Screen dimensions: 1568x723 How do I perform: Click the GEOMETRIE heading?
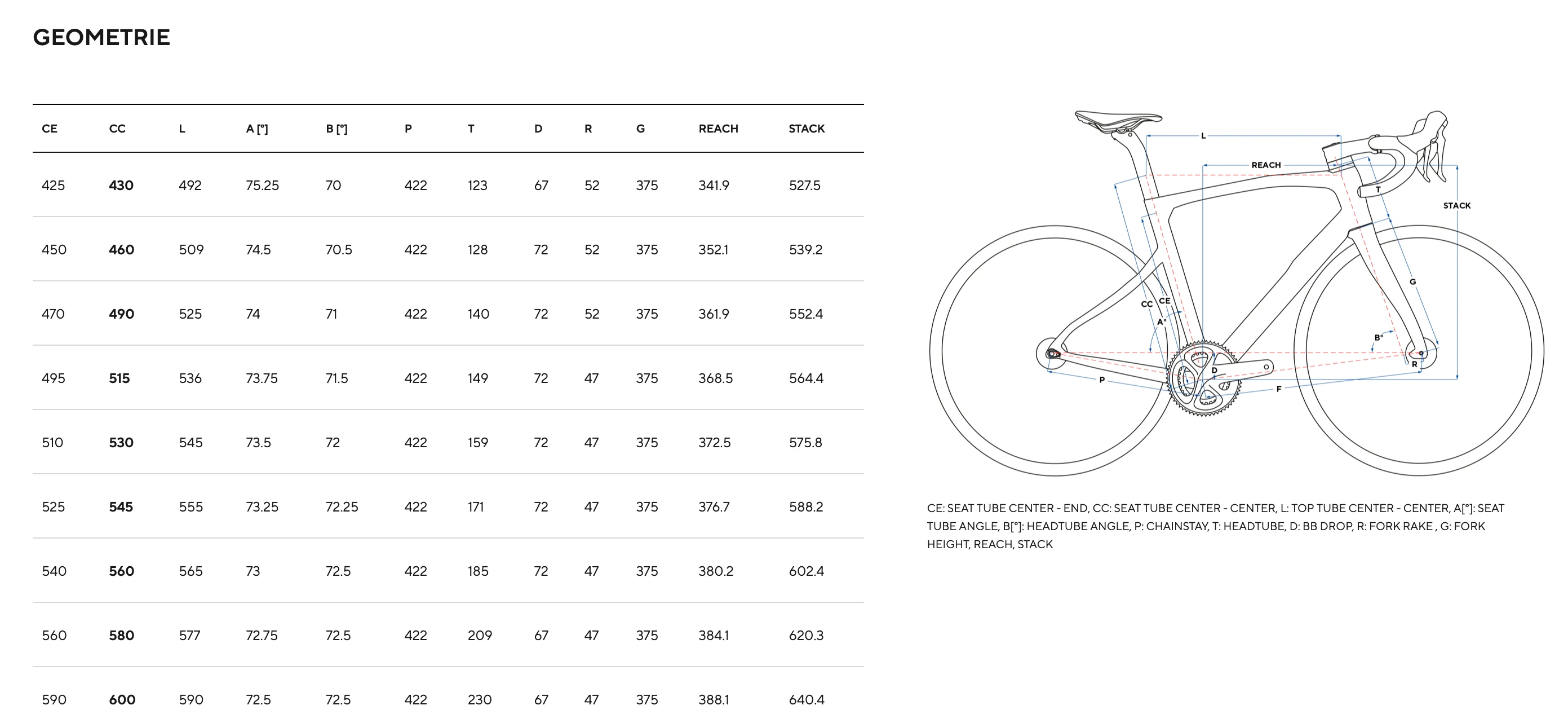tap(101, 38)
